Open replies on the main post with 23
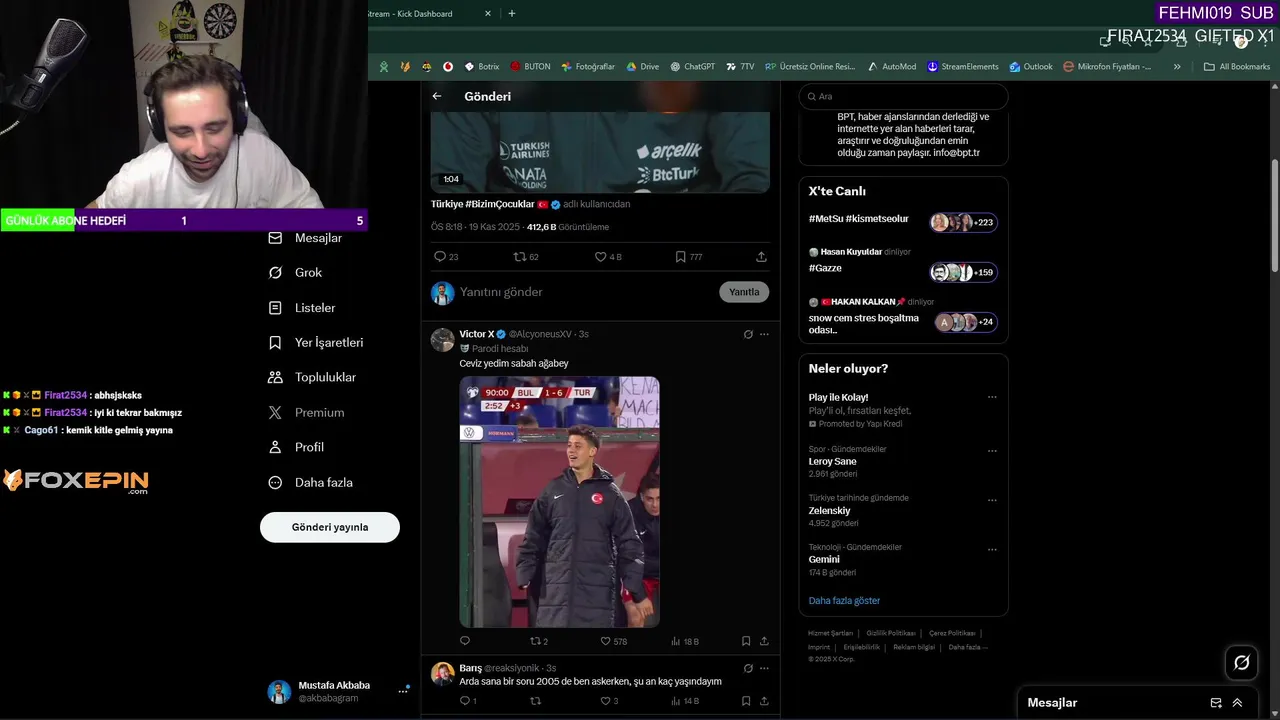 click(446, 257)
